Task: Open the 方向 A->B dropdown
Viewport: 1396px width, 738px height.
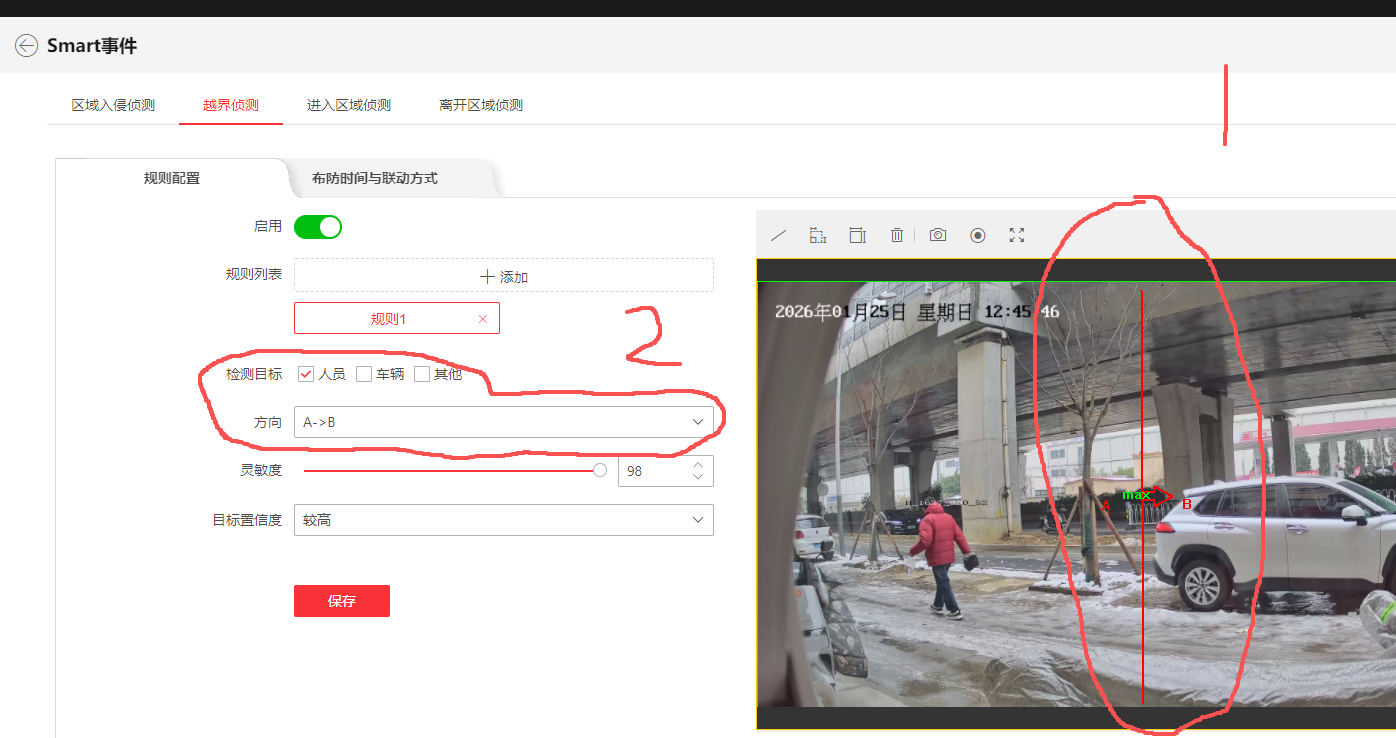Action: pyautogui.click(x=503, y=422)
